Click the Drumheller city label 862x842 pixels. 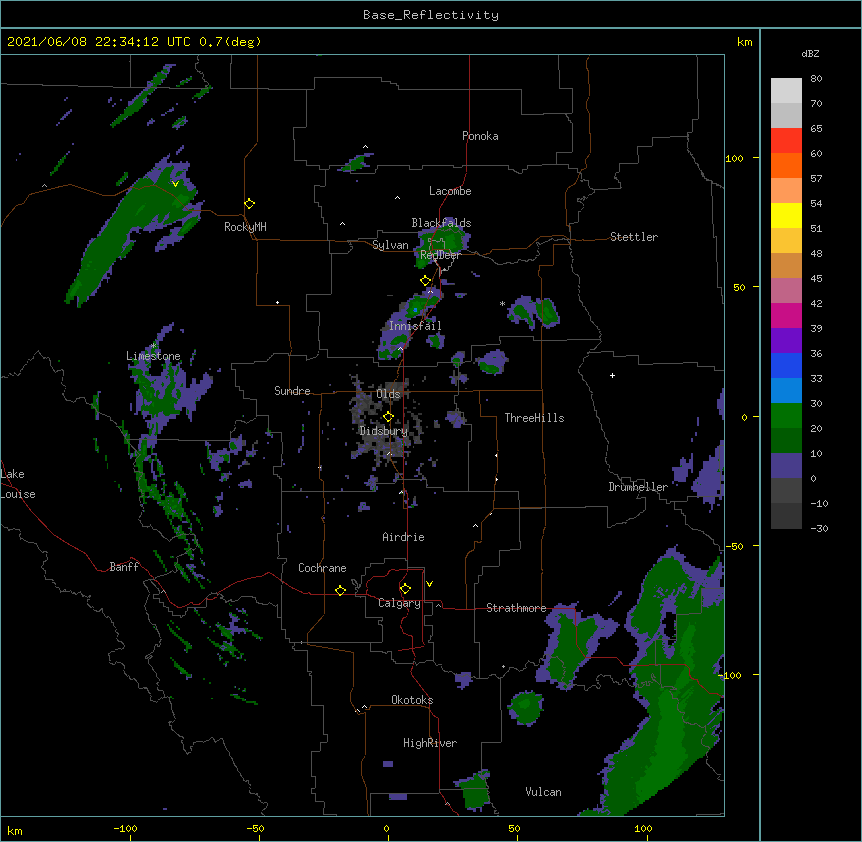638,487
